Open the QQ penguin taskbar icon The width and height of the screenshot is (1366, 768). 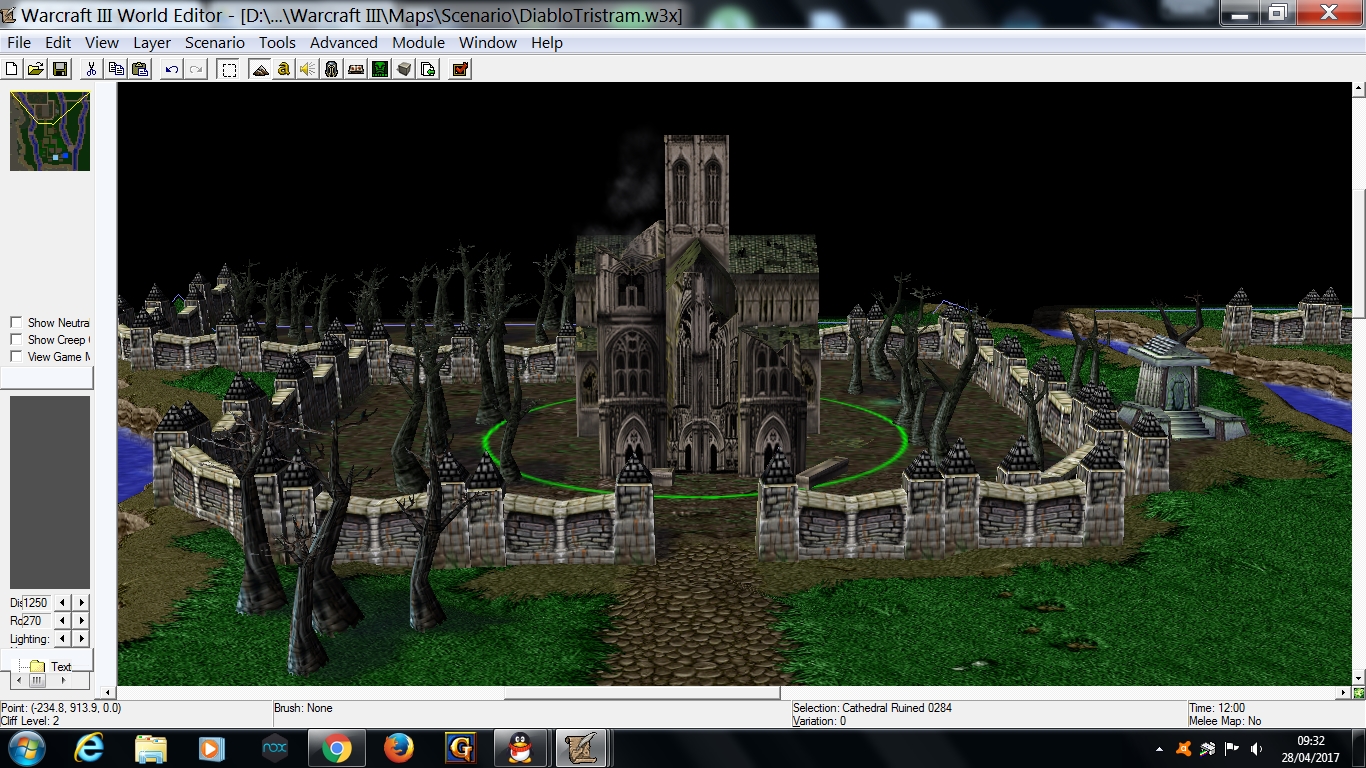521,748
